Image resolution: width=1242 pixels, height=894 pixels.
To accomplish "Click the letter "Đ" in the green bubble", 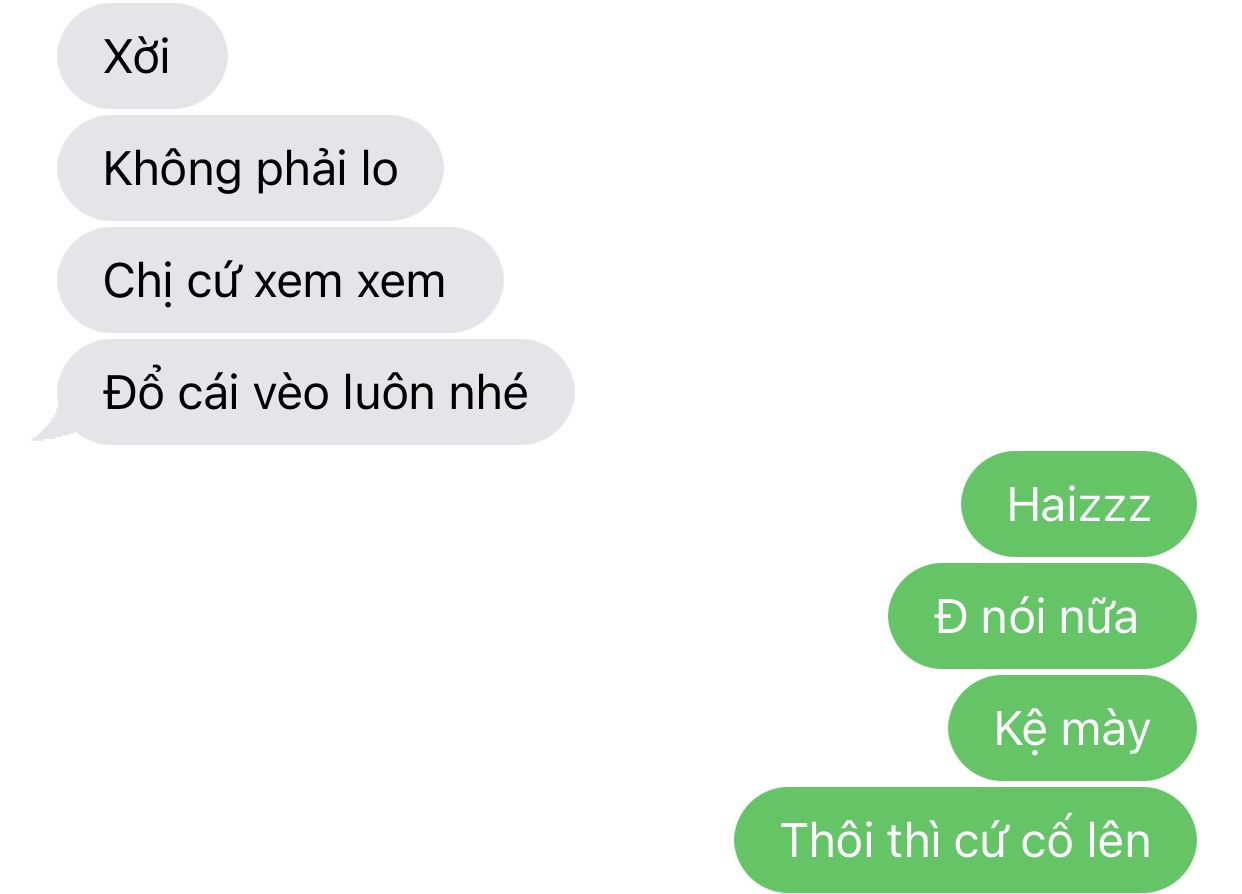I will pyautogui.click(x=951, y=617).
